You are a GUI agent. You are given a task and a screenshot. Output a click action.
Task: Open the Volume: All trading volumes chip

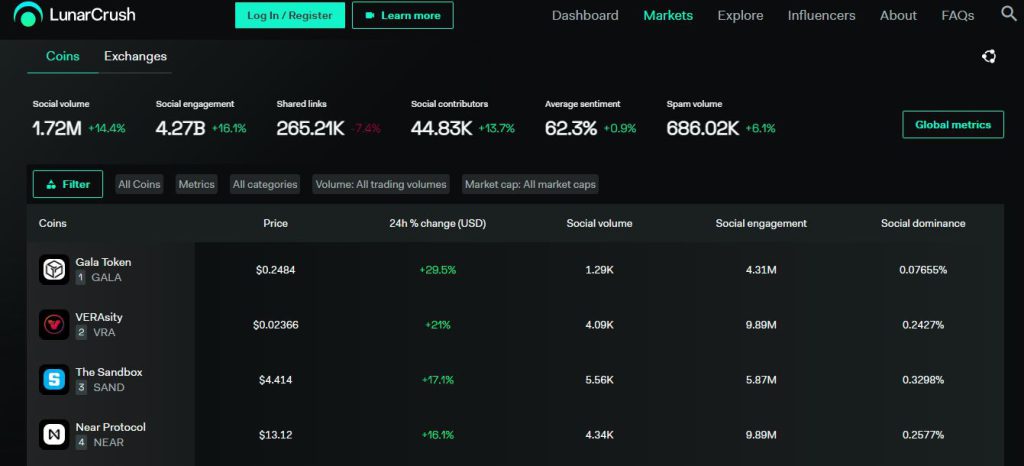(381, 185)
